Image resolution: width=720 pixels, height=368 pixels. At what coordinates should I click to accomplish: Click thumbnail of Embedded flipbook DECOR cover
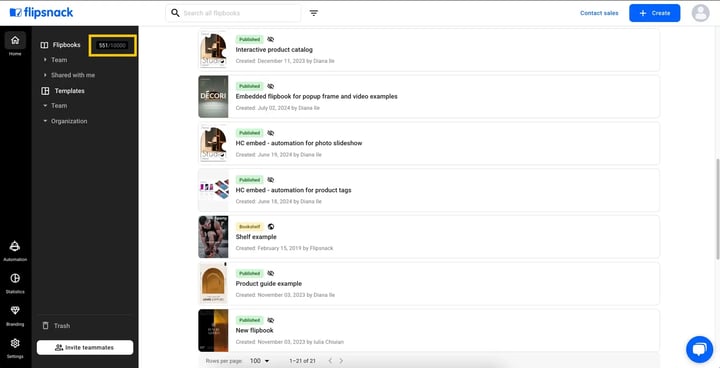214,96
